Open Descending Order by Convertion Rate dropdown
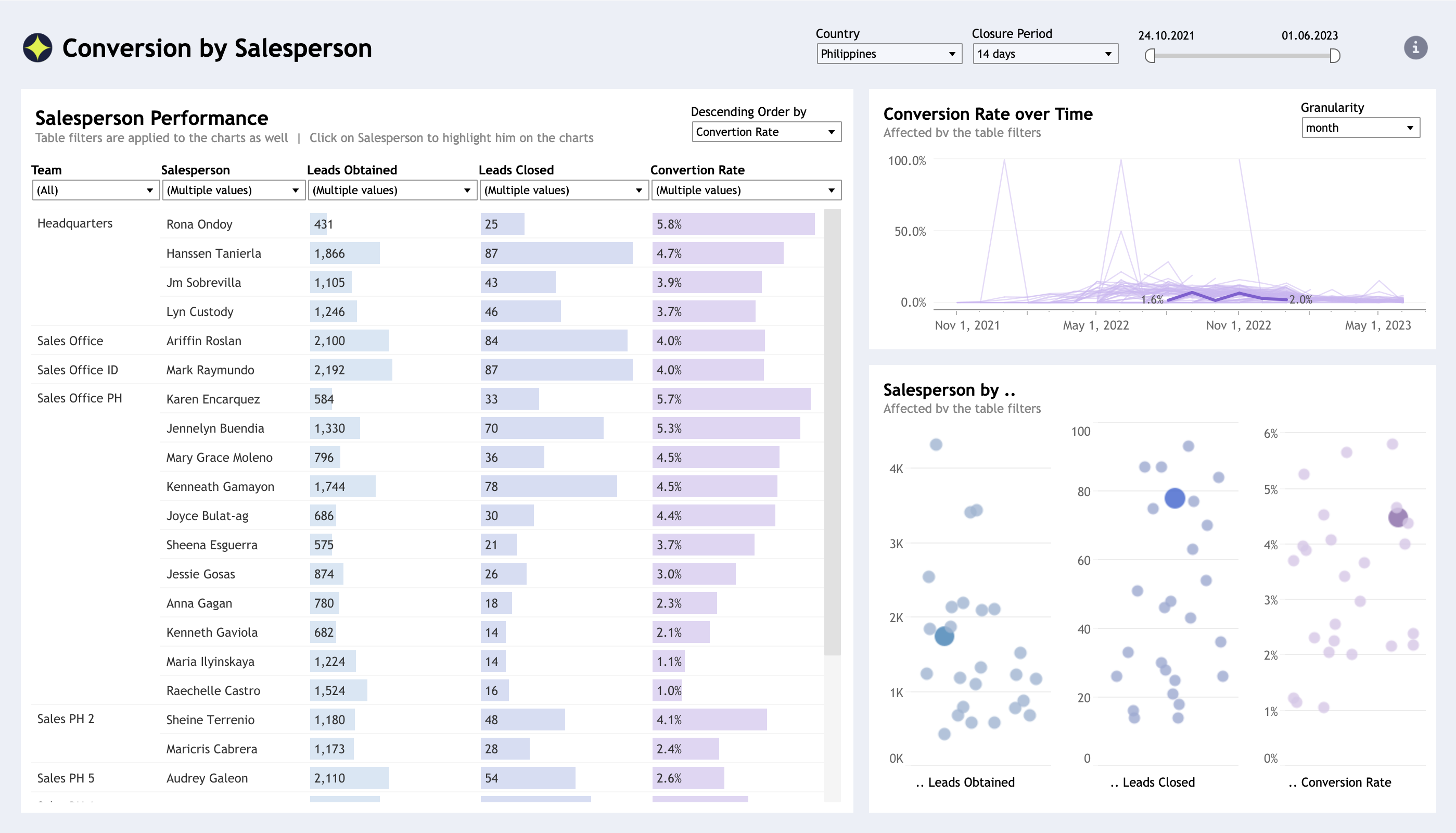Image resolution: width=1456 pixels, height=833 pixels. pyautogui.click(x=765, y=132)
